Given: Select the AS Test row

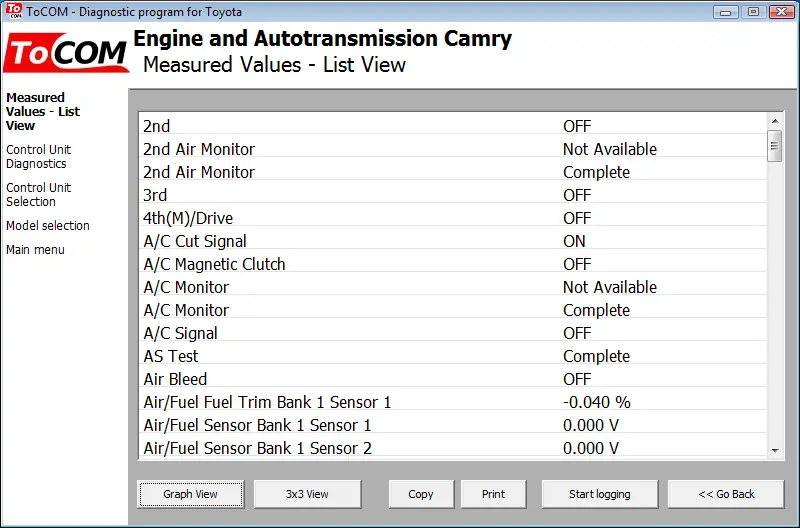Looking at the screenshot, I should click(453, 356).
